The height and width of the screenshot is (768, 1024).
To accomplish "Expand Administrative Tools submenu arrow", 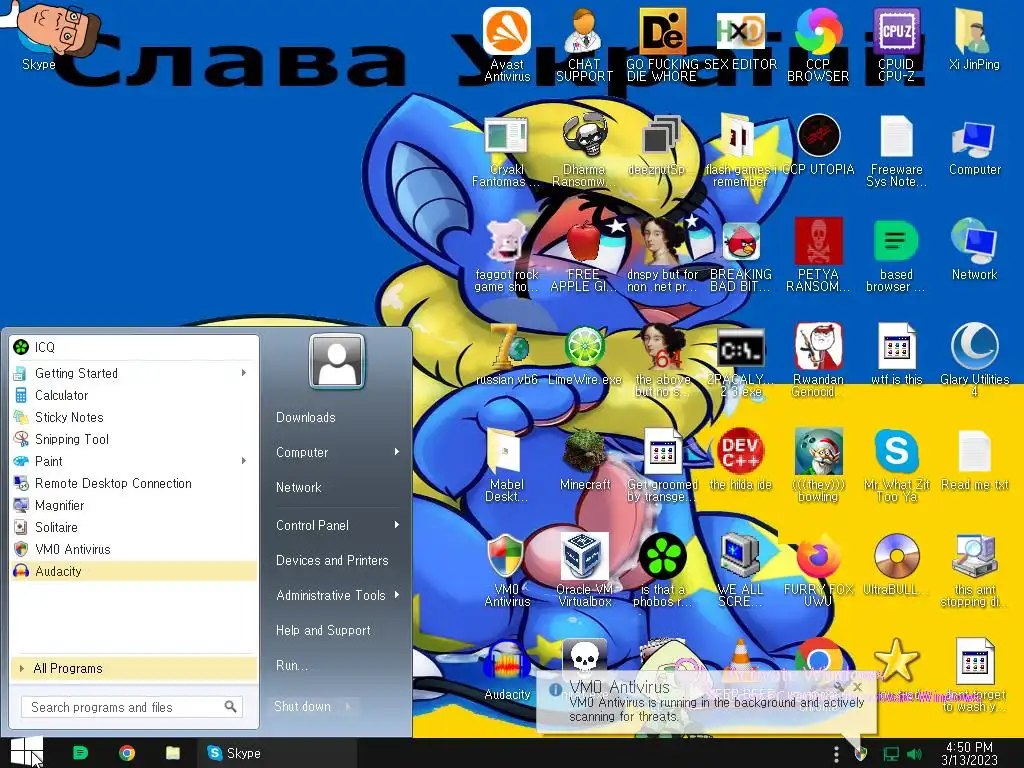I will (x=396, y=595).
